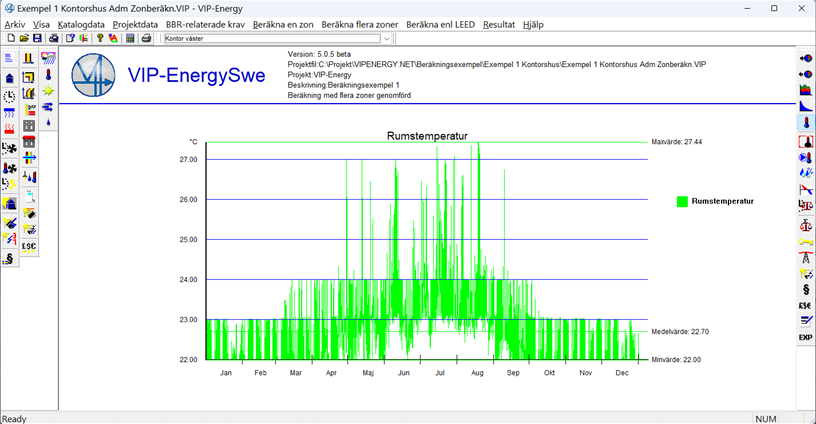816x424 pixels.
Task: Click the sun icon in left toolbar
Action: click(x=48, y=90)
